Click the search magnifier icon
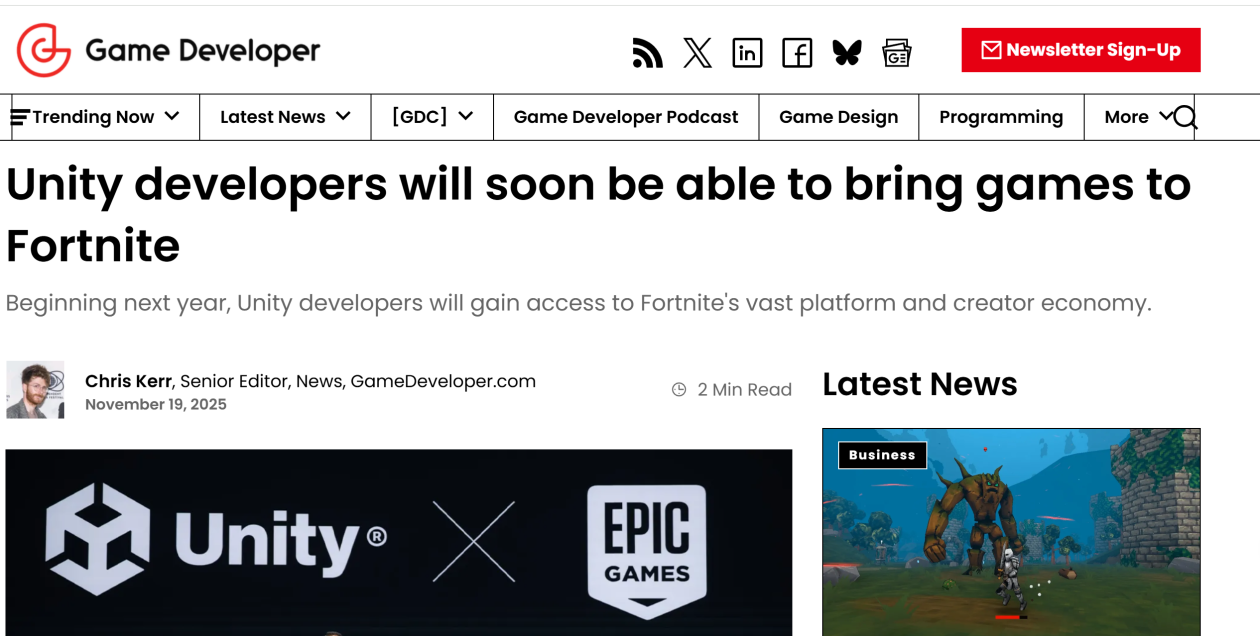Image resolution: width=1260 pixels, height=636 pixels. [x=1186, y=118]
